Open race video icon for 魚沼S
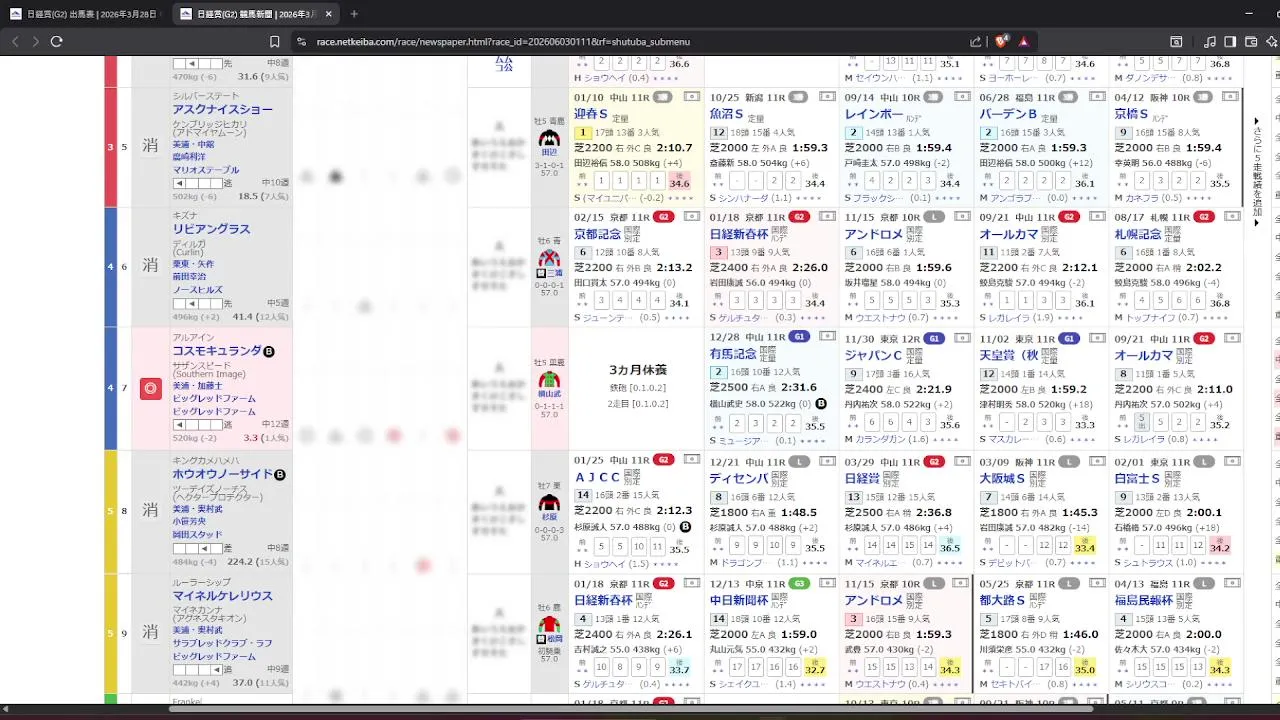Image resolution: width=1280 pixels, height=720 pixels. (827, 97)
